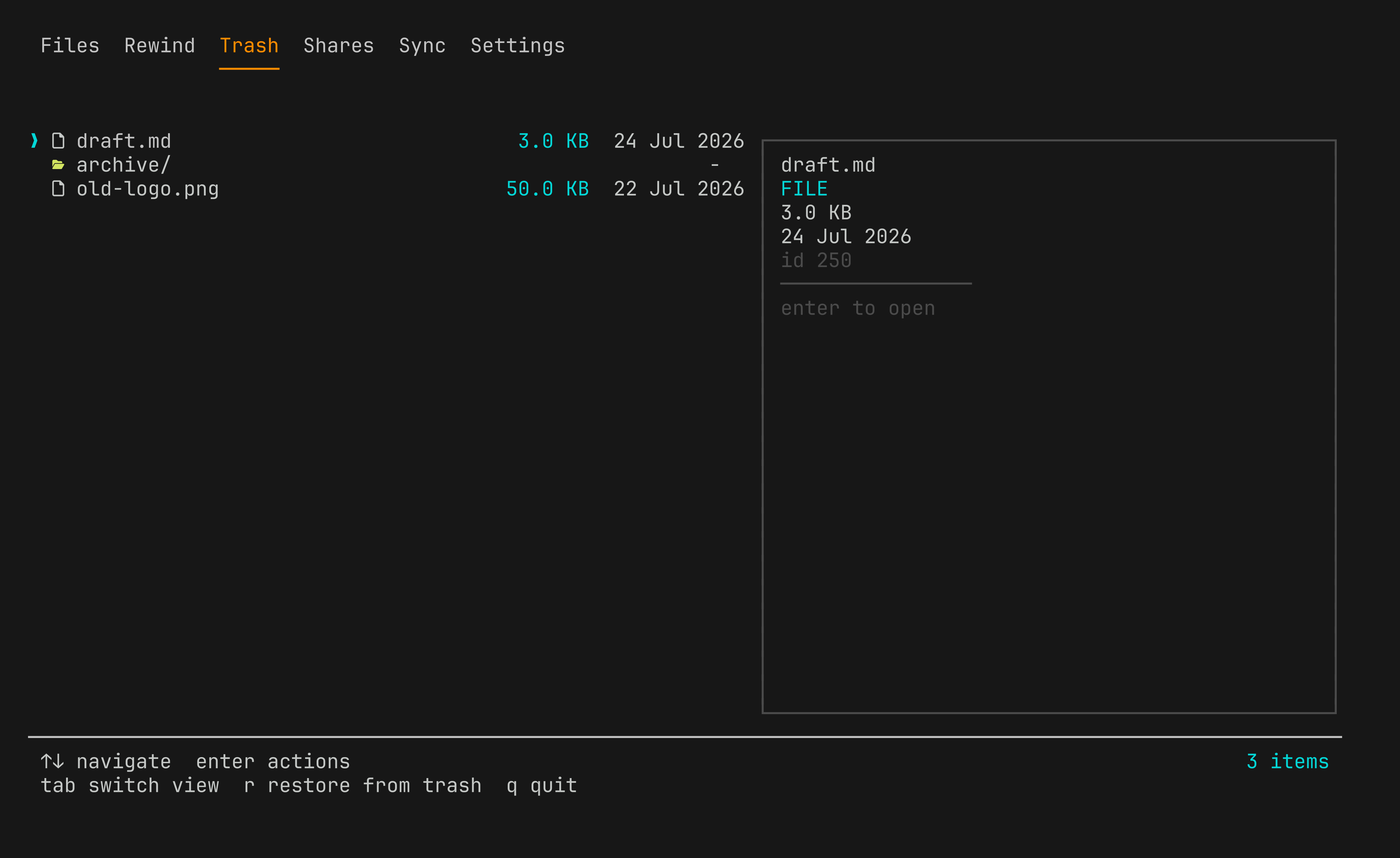This screenshot has height=858, width=1400.
Task: Click the 24 Jul 2026 date in preview panel
Action: [x=846, y=236]
